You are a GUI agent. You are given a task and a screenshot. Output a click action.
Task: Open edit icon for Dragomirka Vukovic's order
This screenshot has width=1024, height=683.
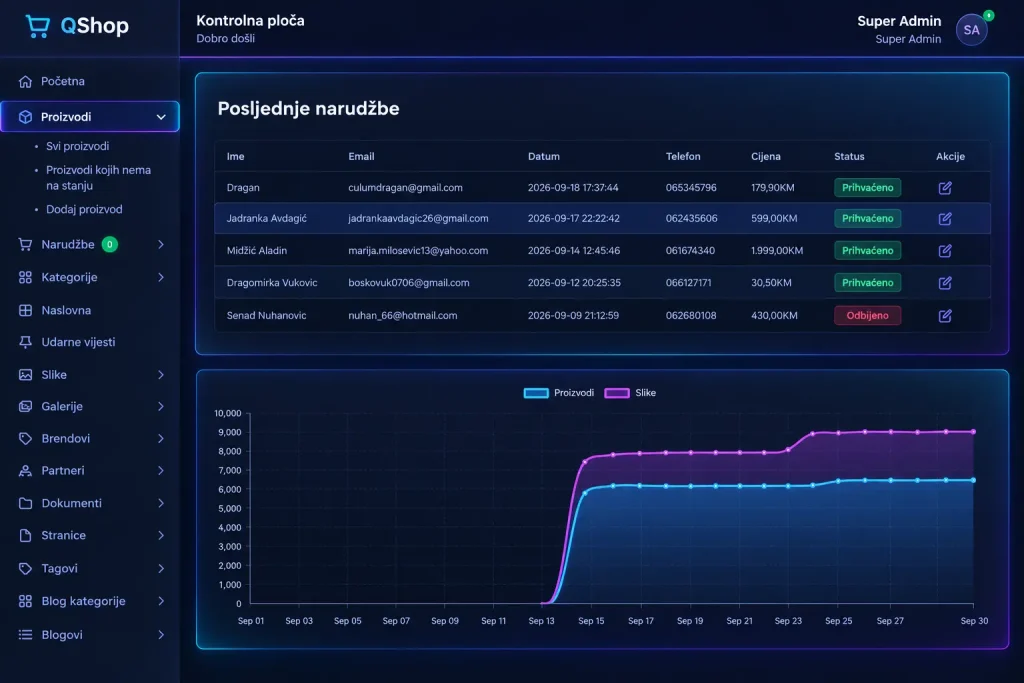click(945, 283)
